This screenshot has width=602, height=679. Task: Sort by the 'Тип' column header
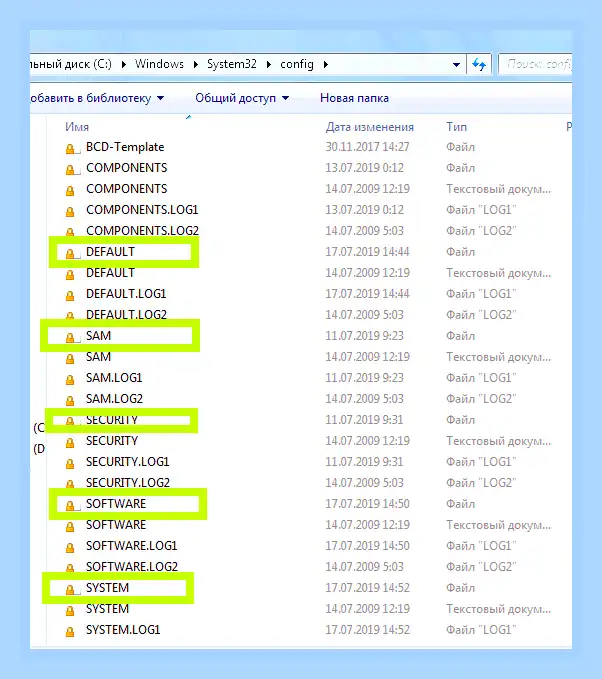click(456, 127)
